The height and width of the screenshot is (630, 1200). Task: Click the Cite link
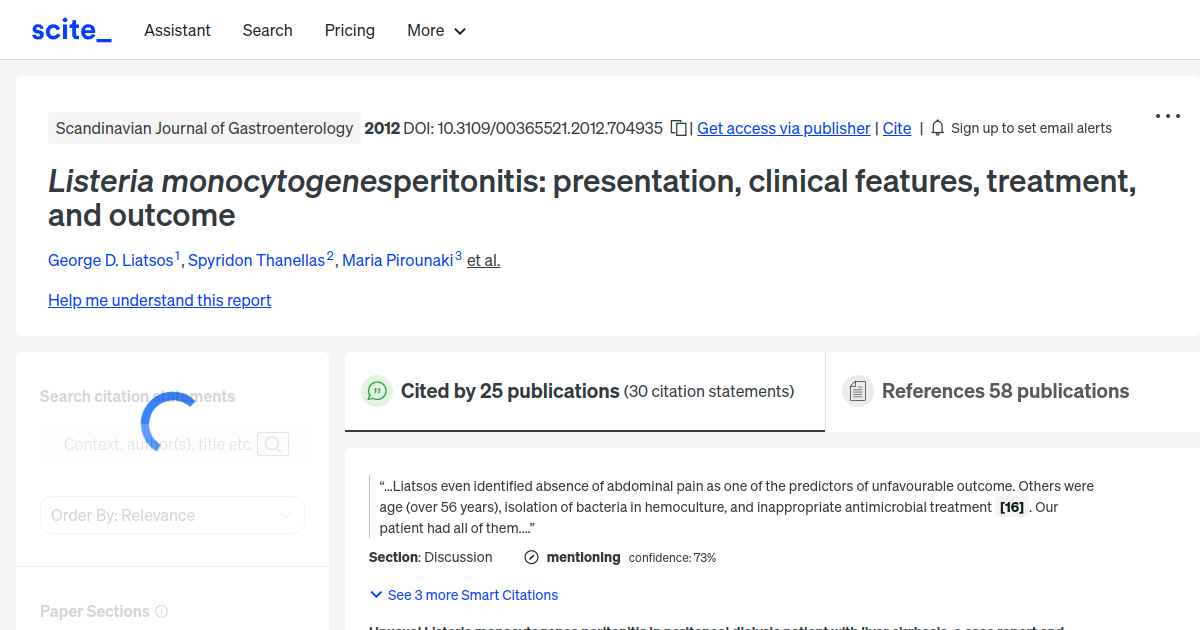coord(896,128)
